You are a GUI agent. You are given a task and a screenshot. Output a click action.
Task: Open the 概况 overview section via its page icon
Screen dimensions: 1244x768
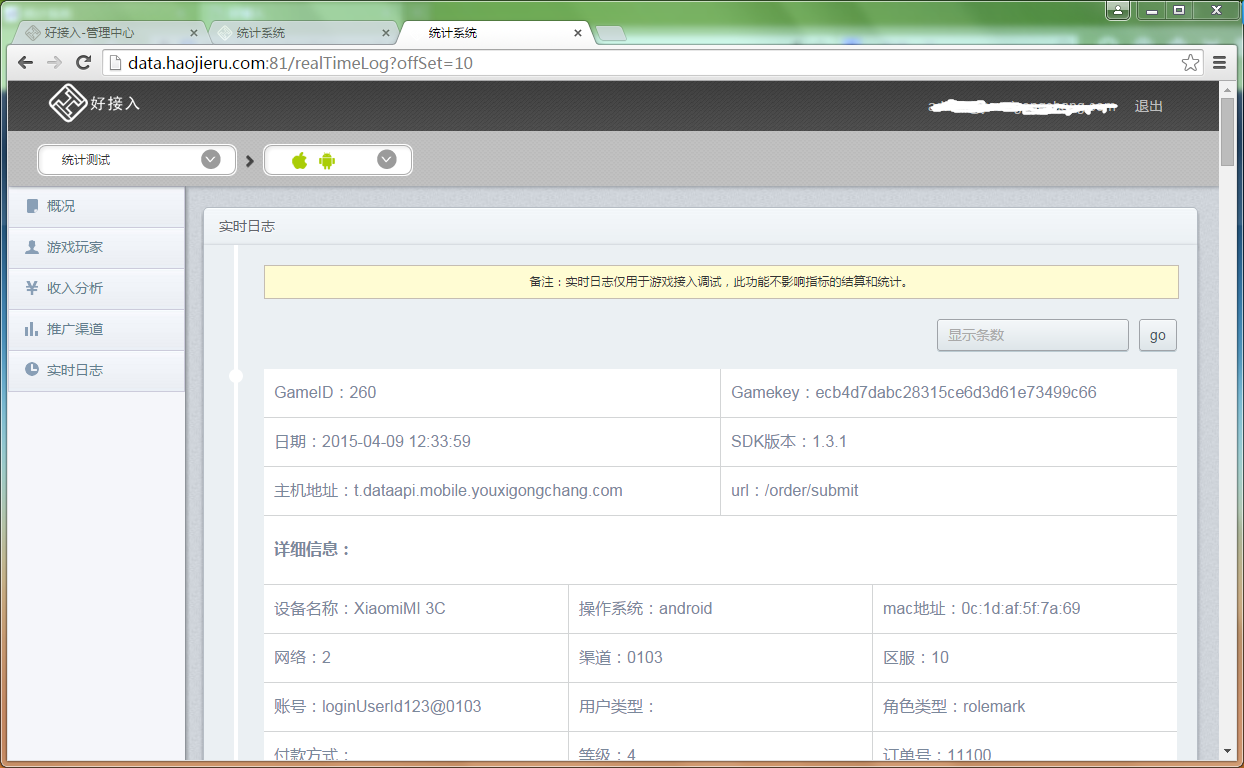pos(33,206)
